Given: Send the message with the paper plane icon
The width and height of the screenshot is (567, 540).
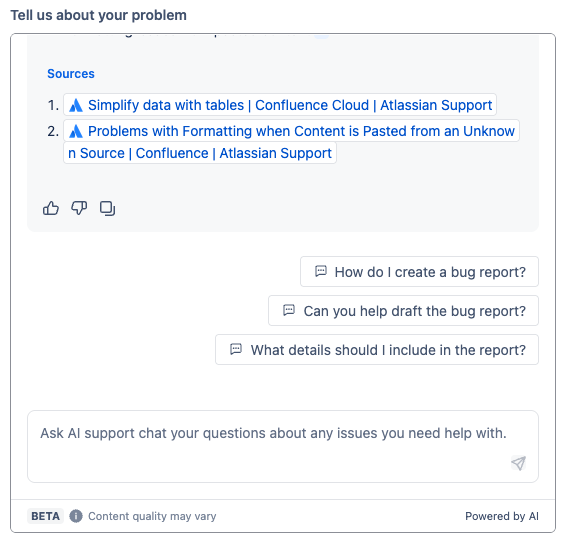Looking at the screenshot, I should click(518, 463).
